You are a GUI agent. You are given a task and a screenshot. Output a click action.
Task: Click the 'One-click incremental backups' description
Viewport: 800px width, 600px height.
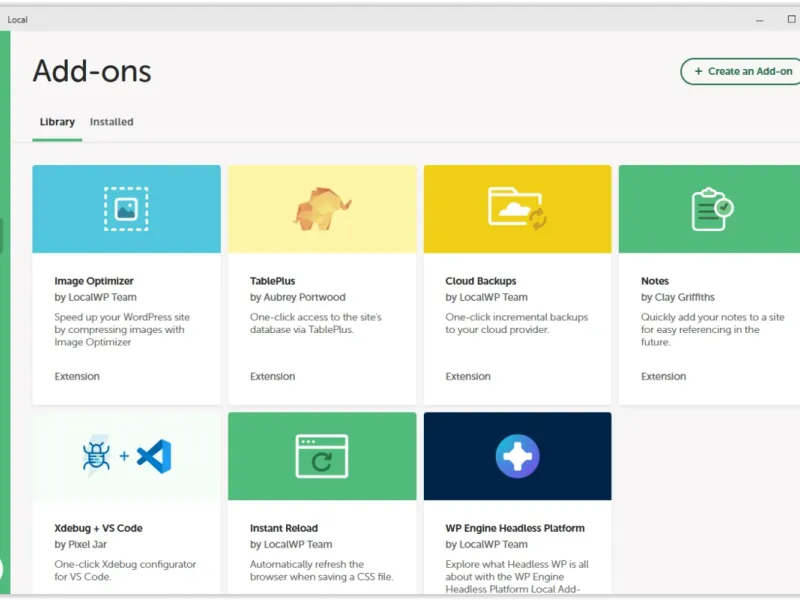coord(516,323)
